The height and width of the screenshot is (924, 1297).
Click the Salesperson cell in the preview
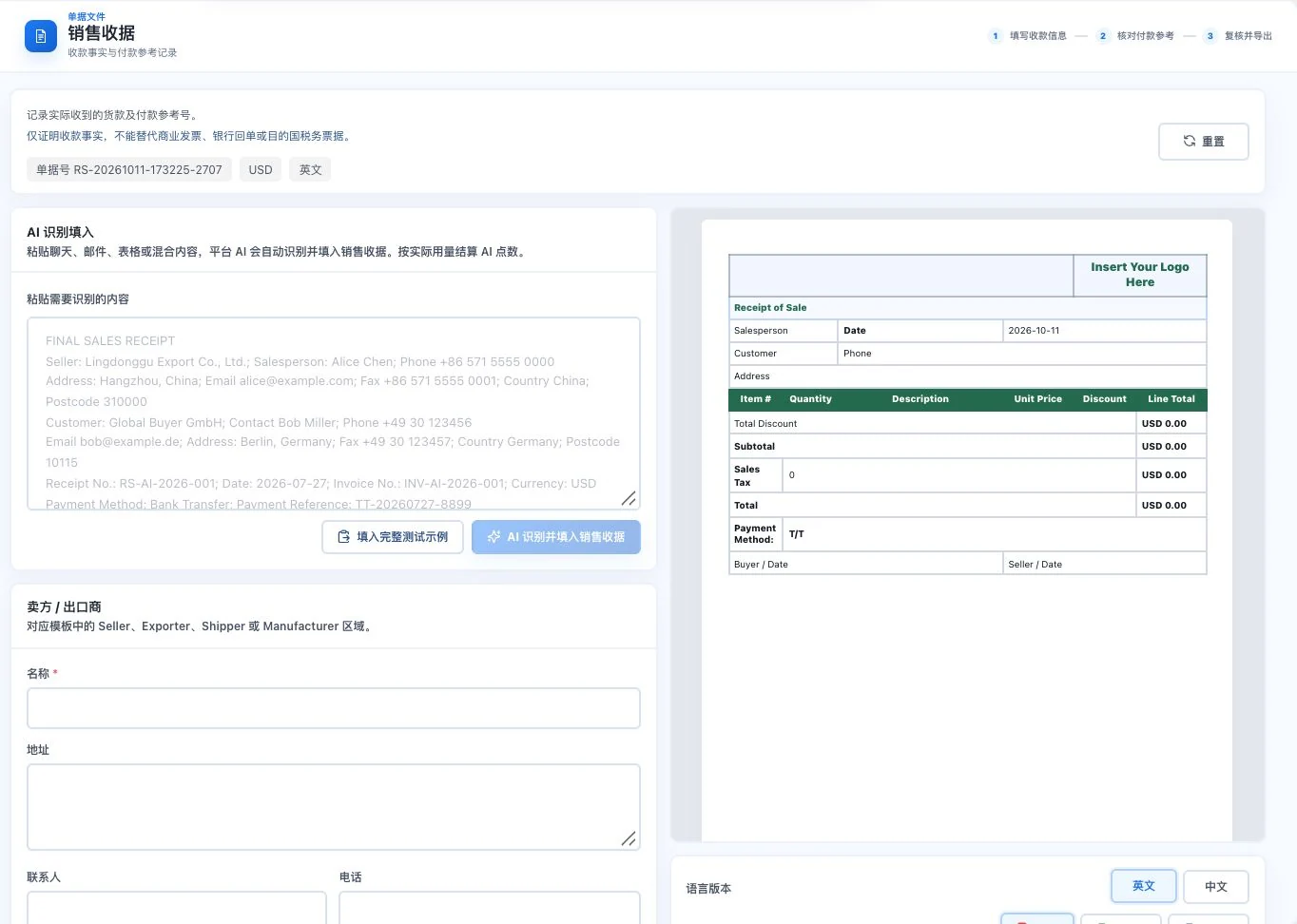point(784,331)
